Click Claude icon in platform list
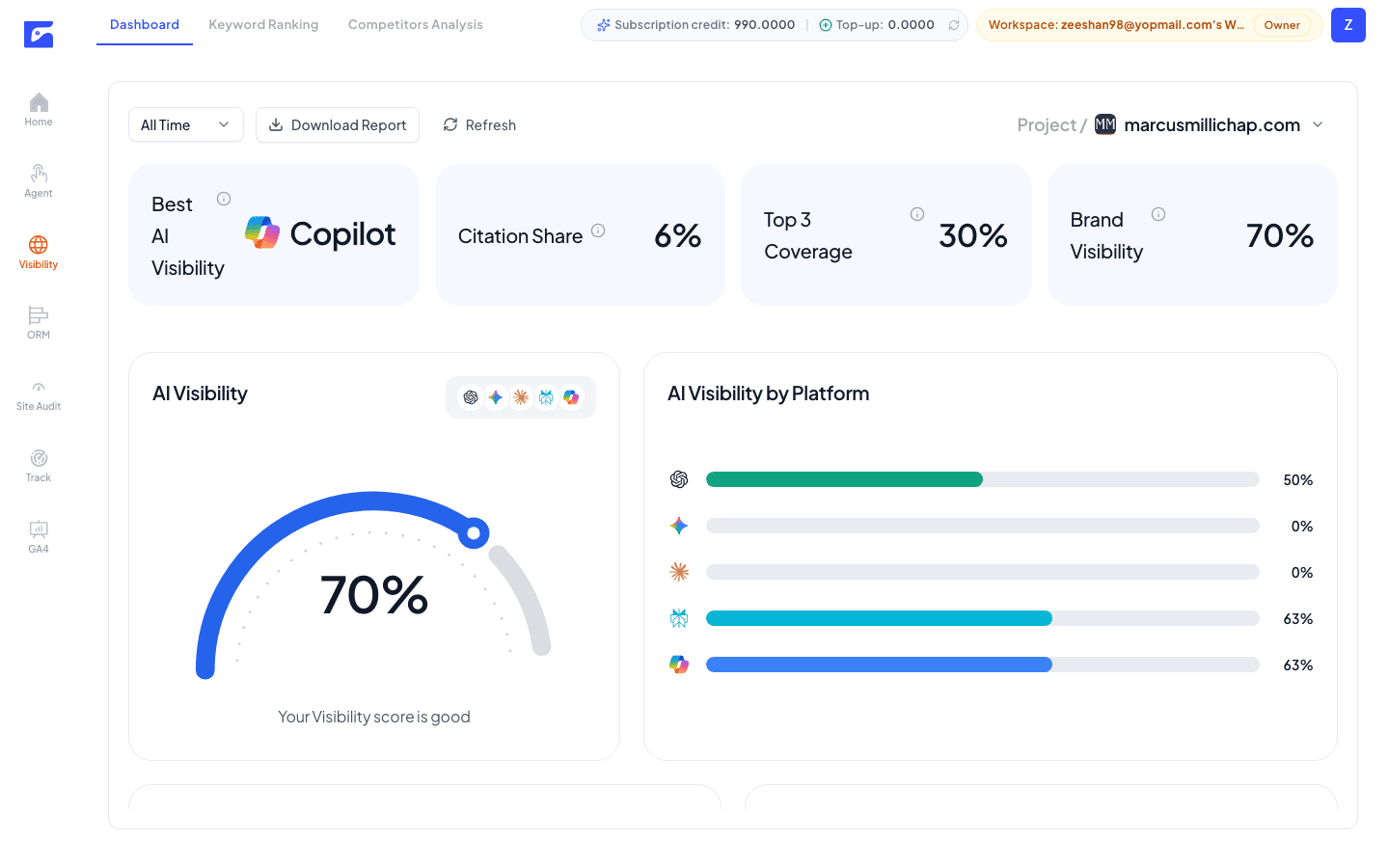This screenshot has height=868, width=1389. 679,572
